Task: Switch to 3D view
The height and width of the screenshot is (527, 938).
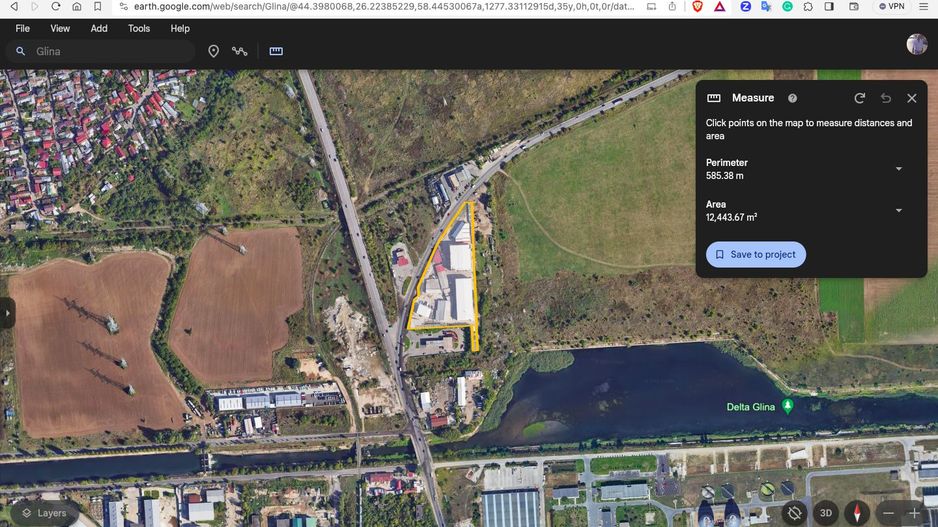Action: click(826, 513)
